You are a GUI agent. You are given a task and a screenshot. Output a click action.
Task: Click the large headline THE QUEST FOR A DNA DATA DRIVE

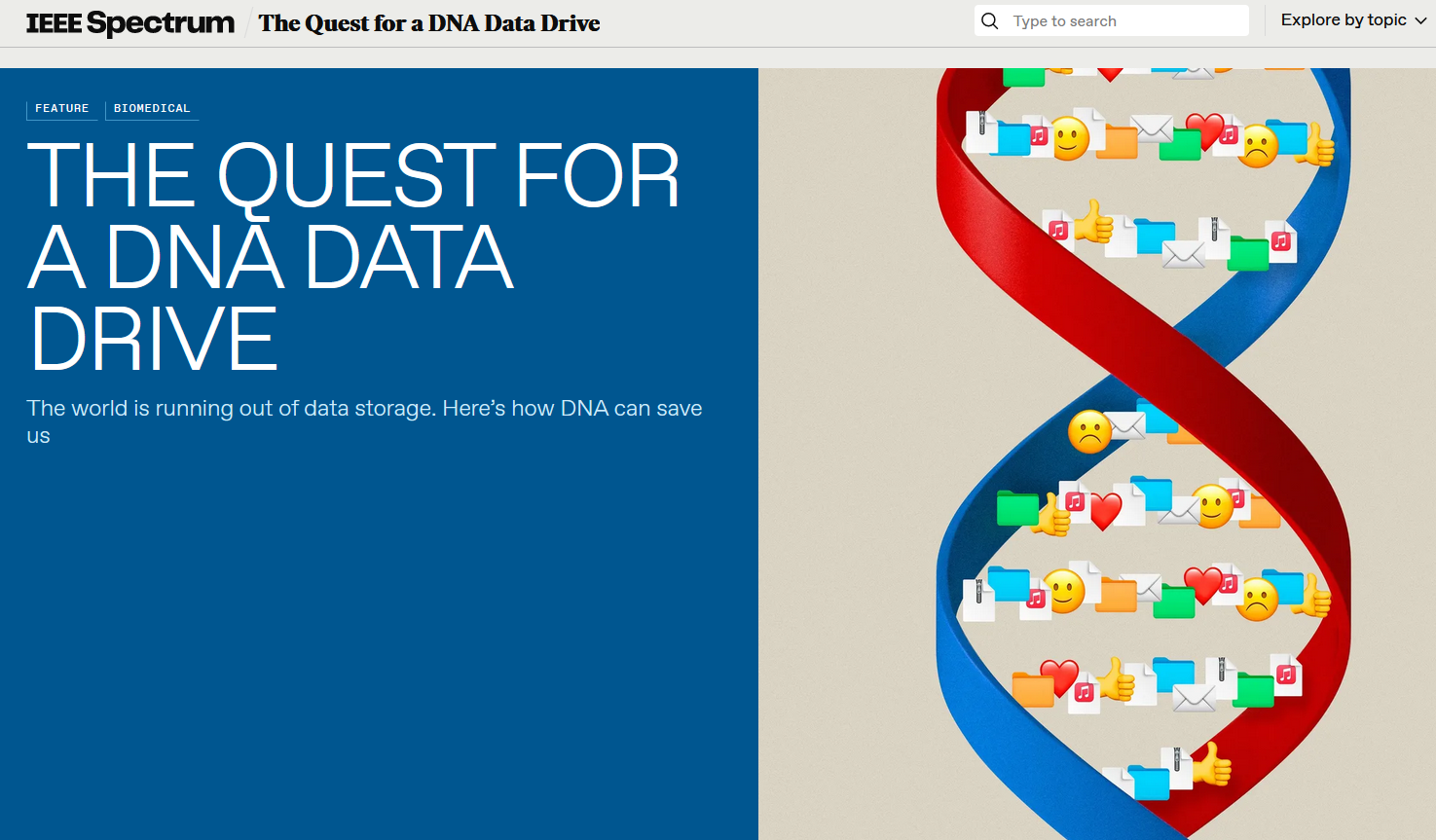click(x=352, y=257)
